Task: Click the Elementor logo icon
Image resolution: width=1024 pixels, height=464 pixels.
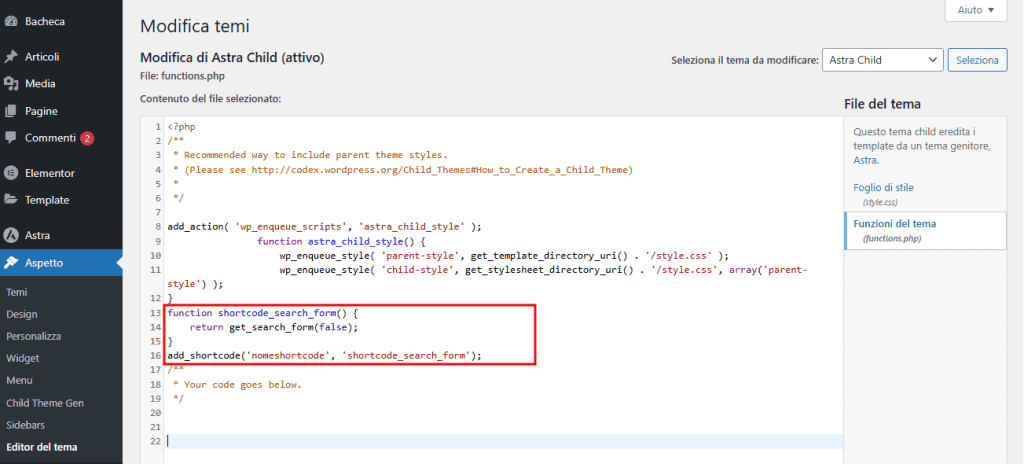Action: pyautogui.click(x=10, y=173)
